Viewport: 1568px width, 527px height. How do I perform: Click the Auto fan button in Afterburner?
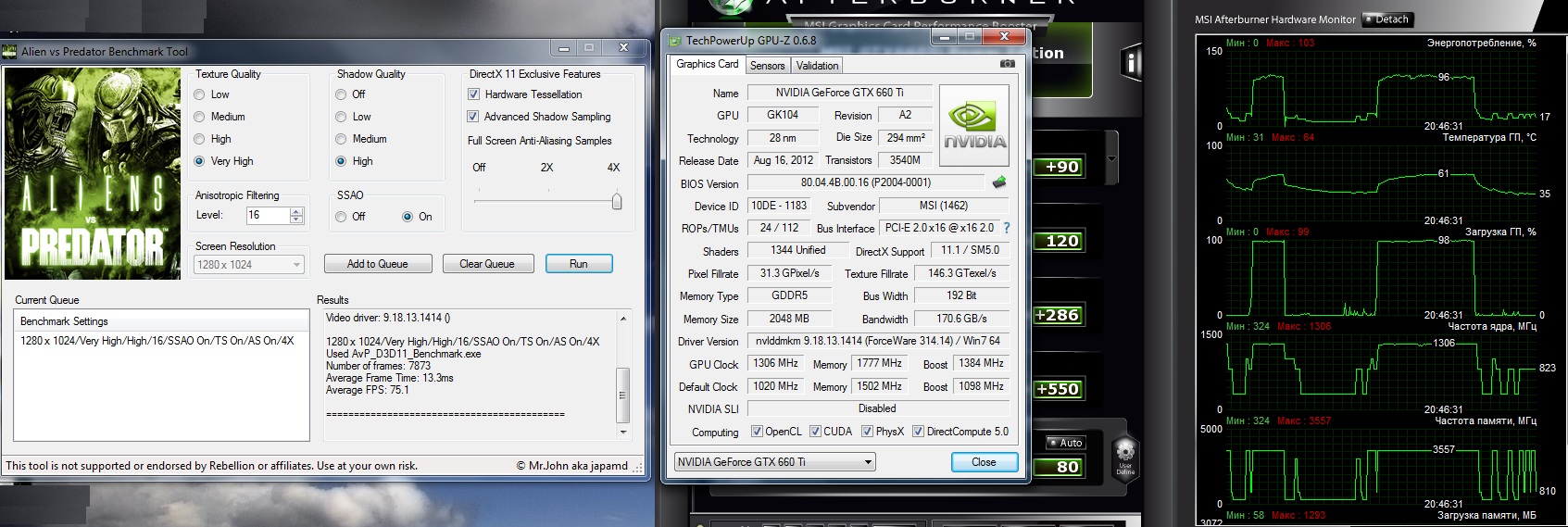pos(1065,443)
